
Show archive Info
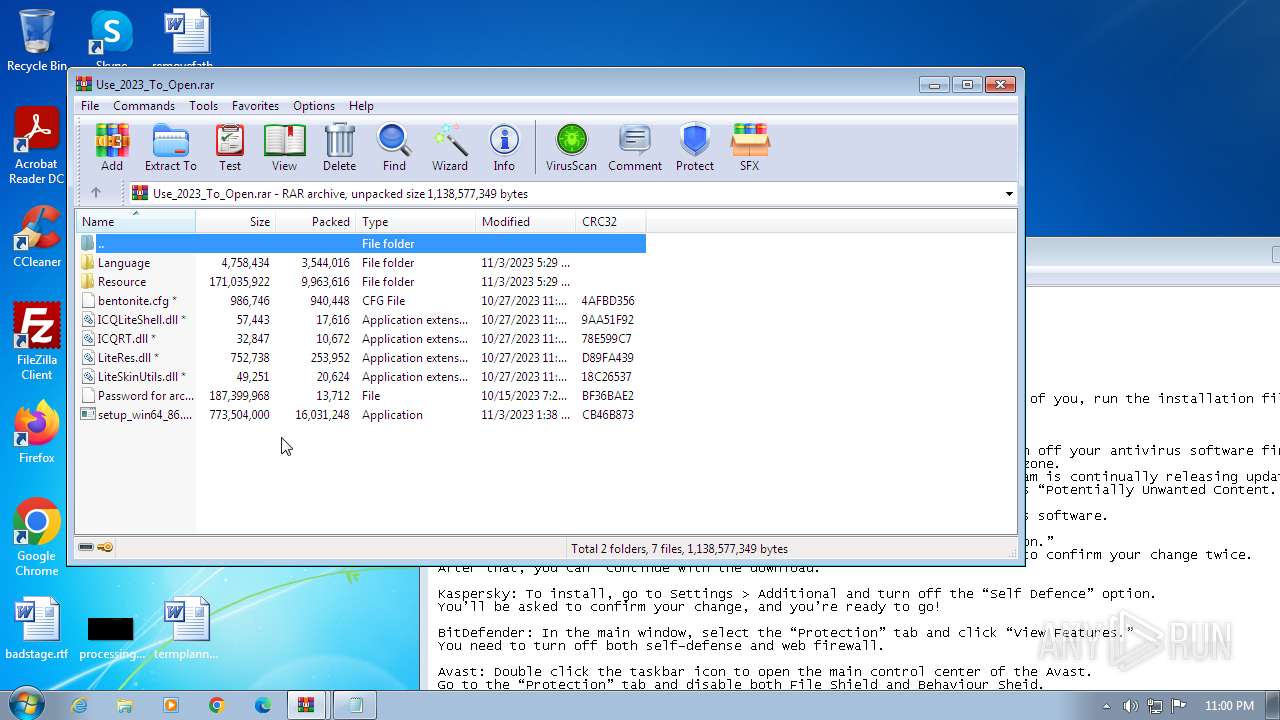click(x=504, y=148)
